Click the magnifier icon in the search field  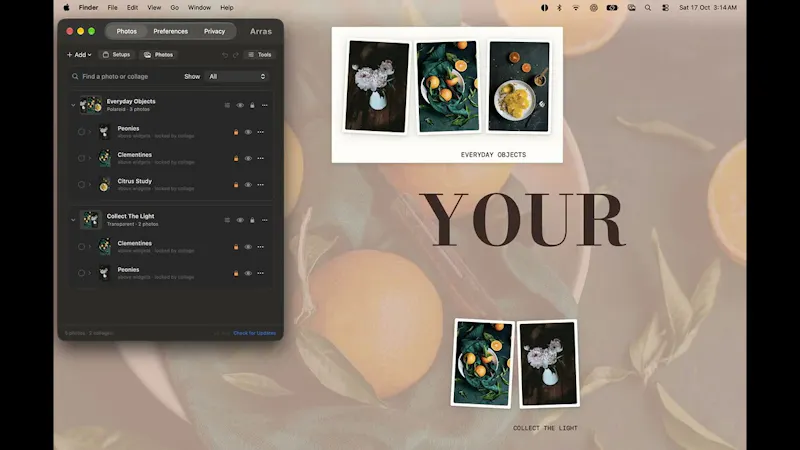point(75,77)
